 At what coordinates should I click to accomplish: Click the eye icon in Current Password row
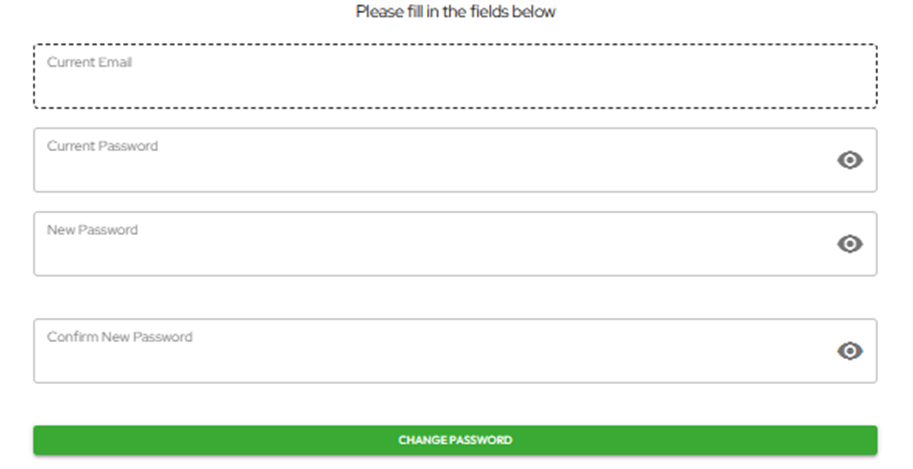point(849,160)
